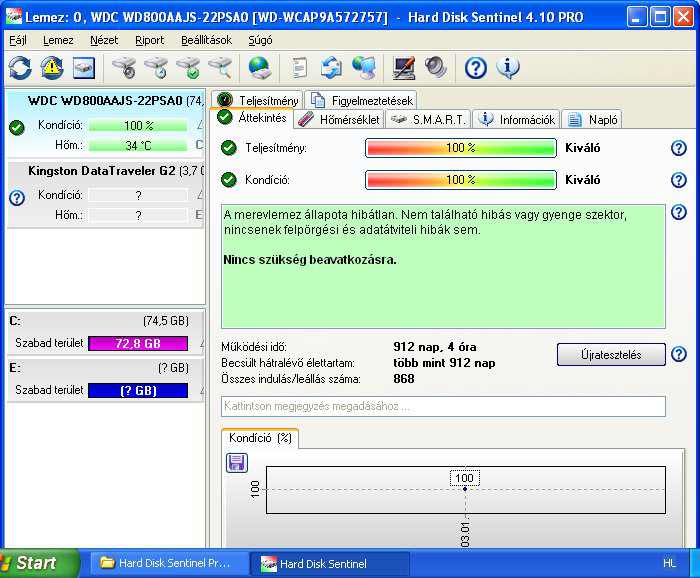Click help icon next to Újratesztelés button
This screenshot has width=700, height=578.
point(679,354)
